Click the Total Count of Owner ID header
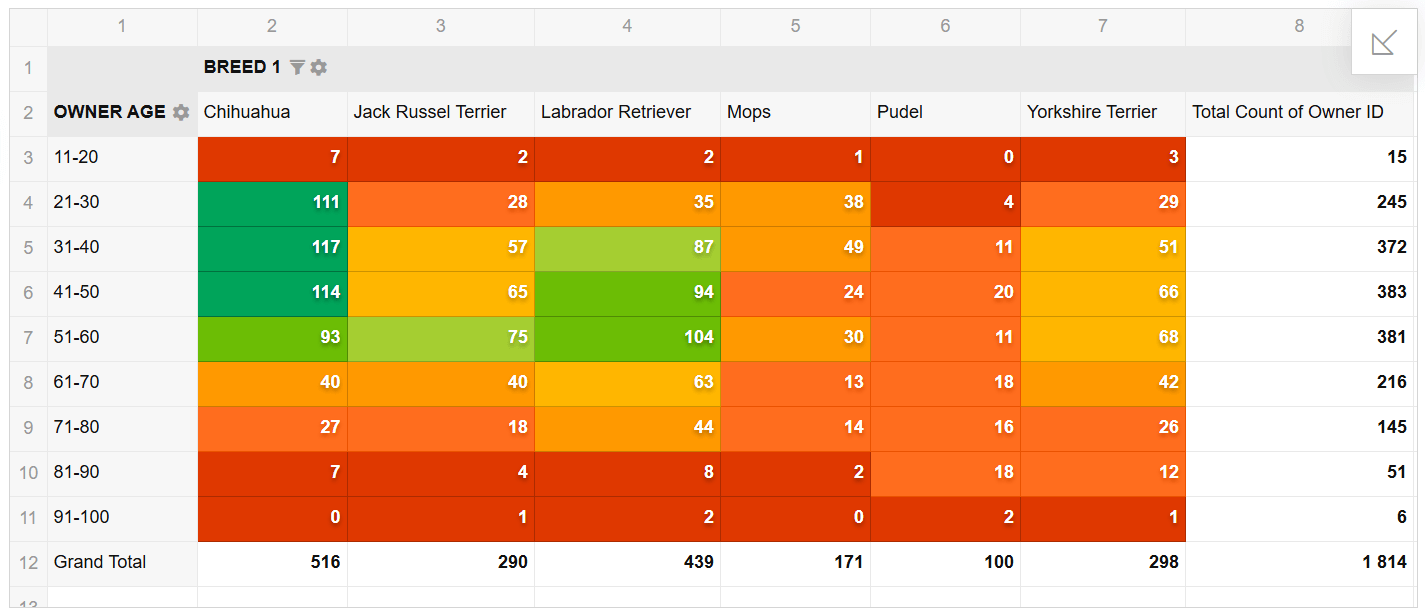 [1288, 112]
